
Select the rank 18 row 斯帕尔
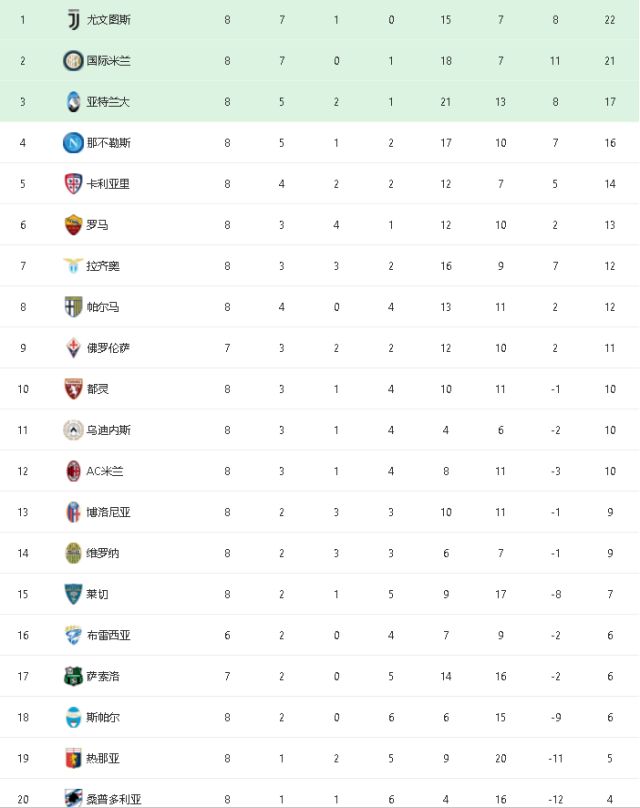[x=320, y=717]
